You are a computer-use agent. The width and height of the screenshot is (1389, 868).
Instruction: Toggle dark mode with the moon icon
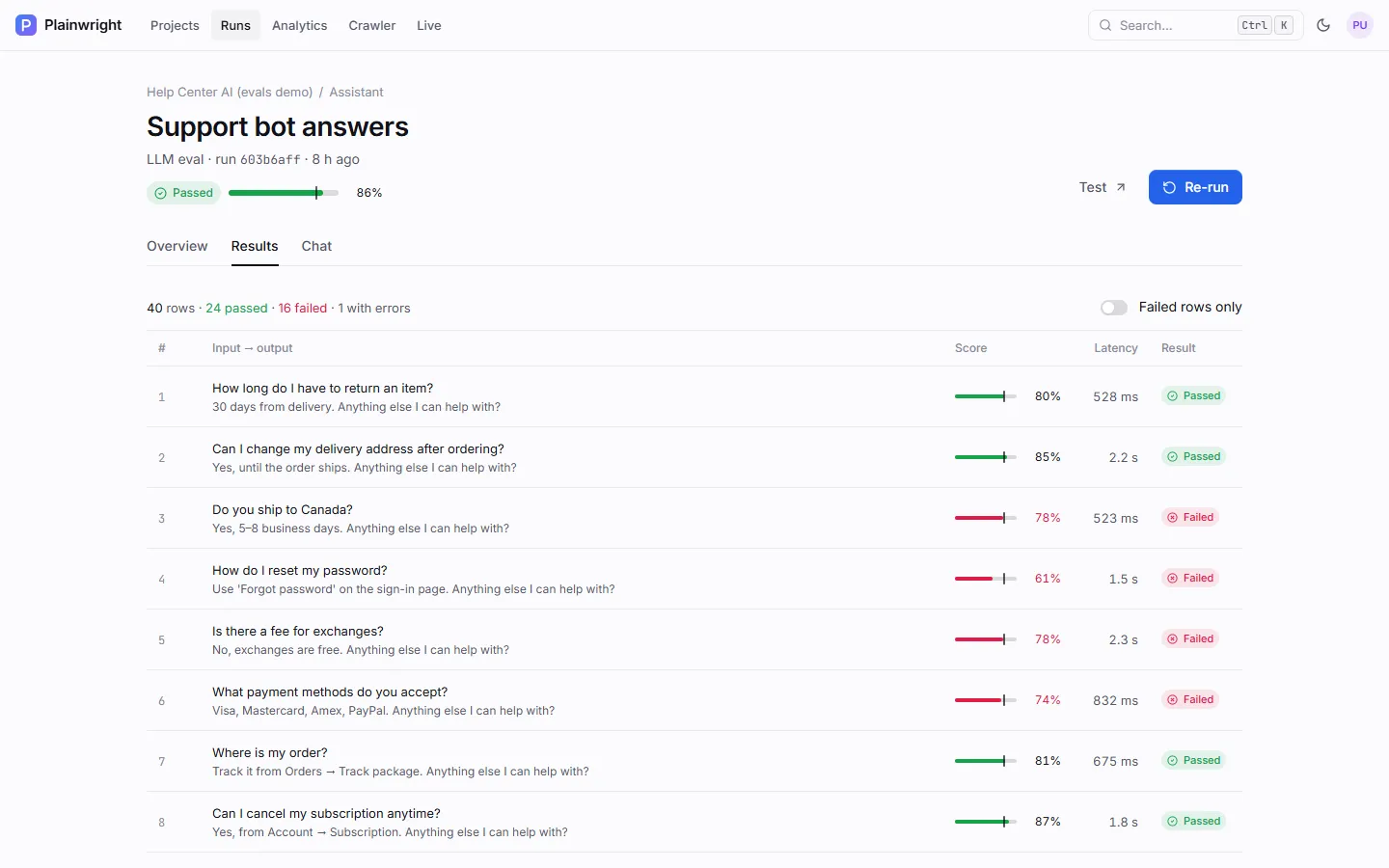pos(1323,25)
